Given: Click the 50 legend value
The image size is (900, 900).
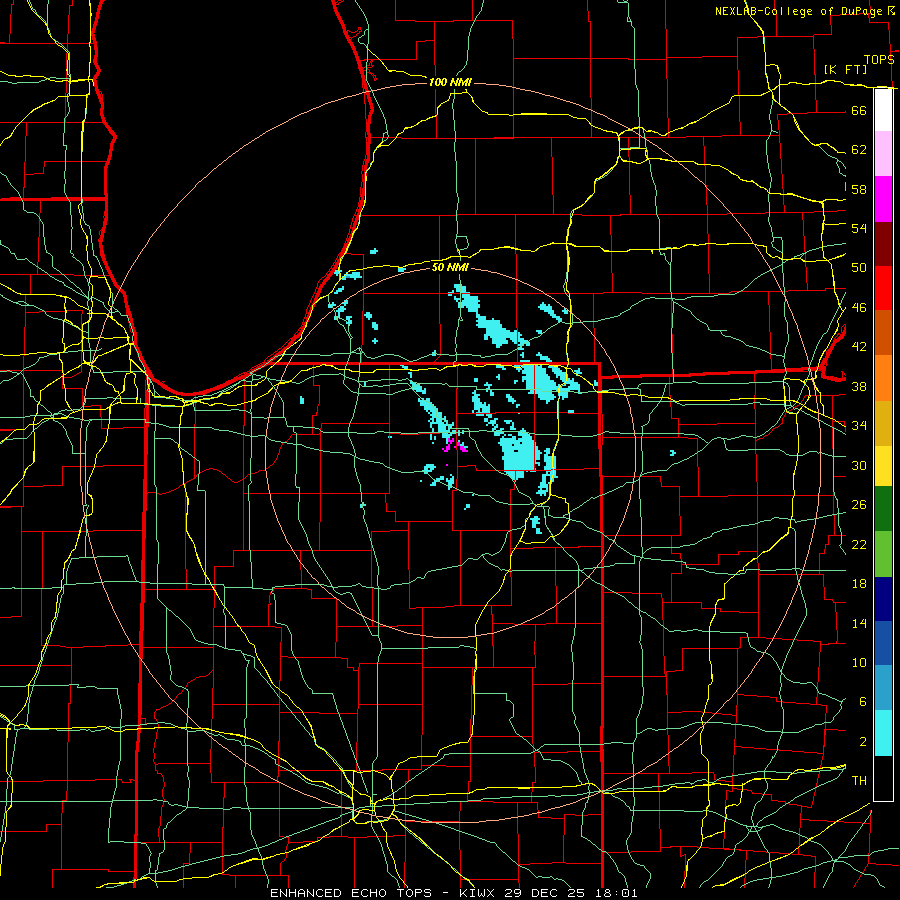Looking at the screenshot, I should pos(859,268).
